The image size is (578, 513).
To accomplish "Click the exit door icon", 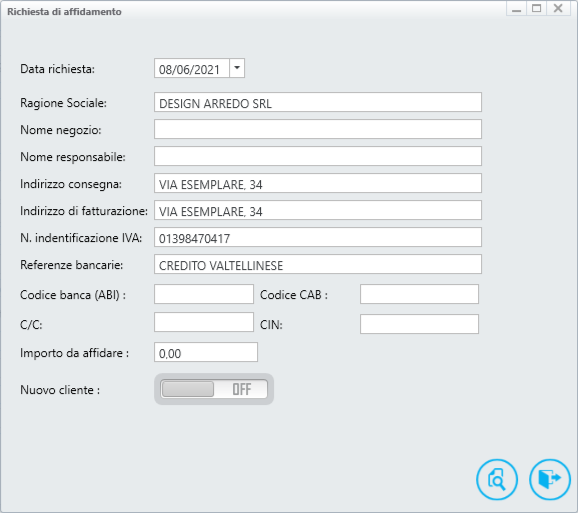I will [550, 479].
